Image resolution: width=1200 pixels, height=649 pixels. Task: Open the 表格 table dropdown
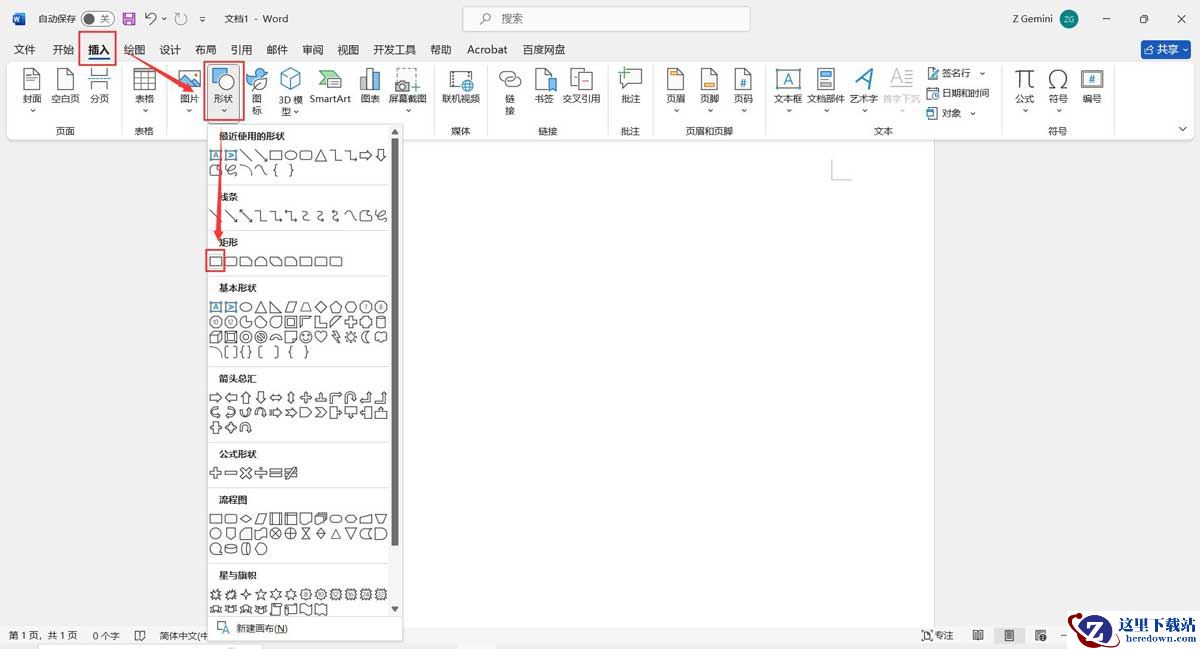[144, 91]
